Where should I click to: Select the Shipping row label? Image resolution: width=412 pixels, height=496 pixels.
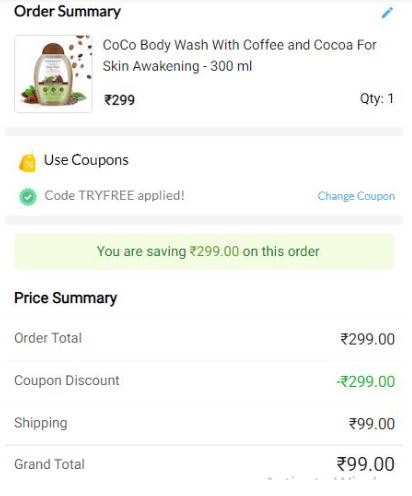[x=41, y=423]
